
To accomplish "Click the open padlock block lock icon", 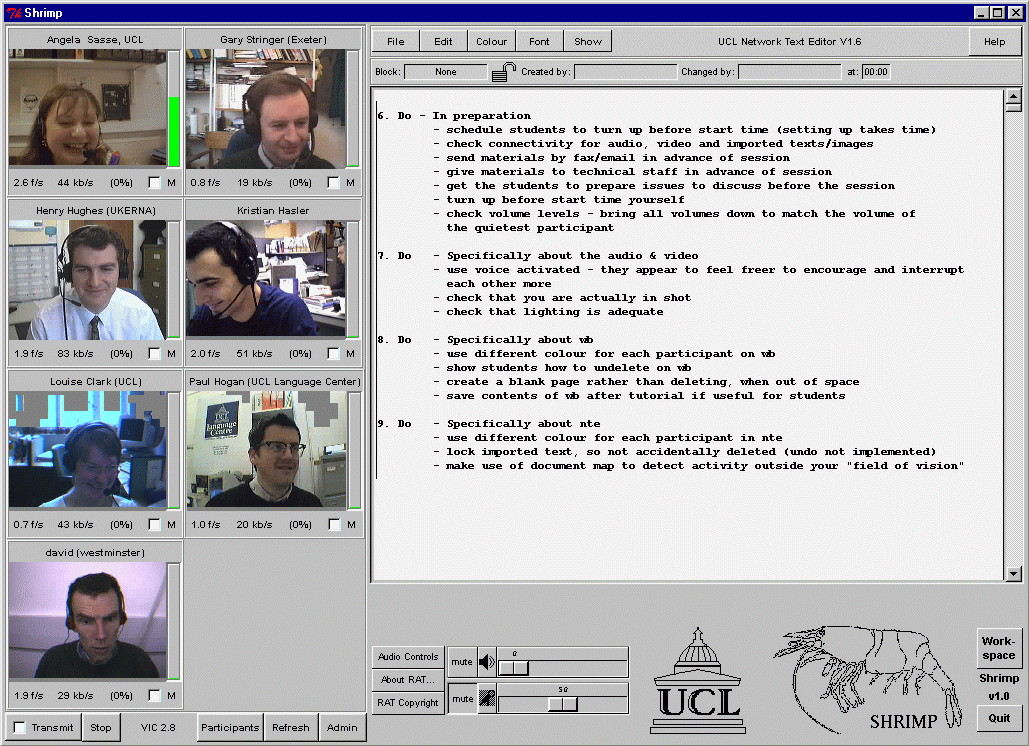I will (x=503, y=72).
